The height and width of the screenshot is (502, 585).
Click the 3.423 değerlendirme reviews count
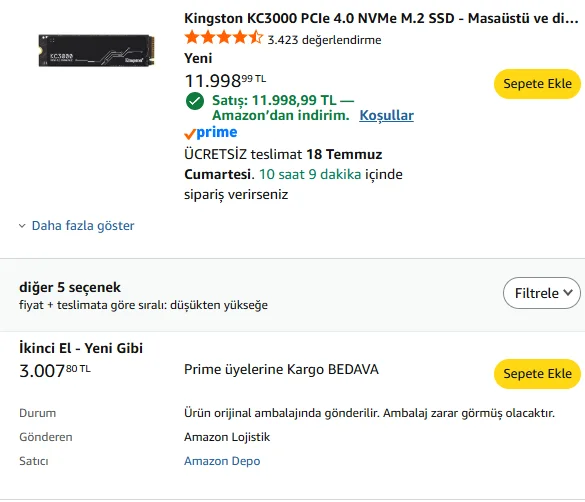point(324,40)
